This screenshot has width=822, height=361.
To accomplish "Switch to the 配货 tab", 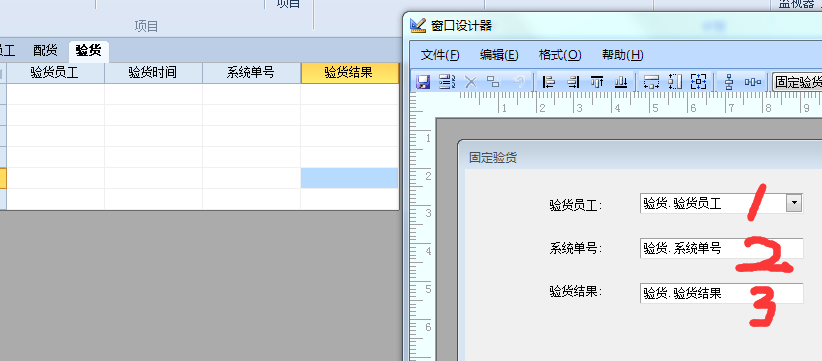I will (45, 51).
